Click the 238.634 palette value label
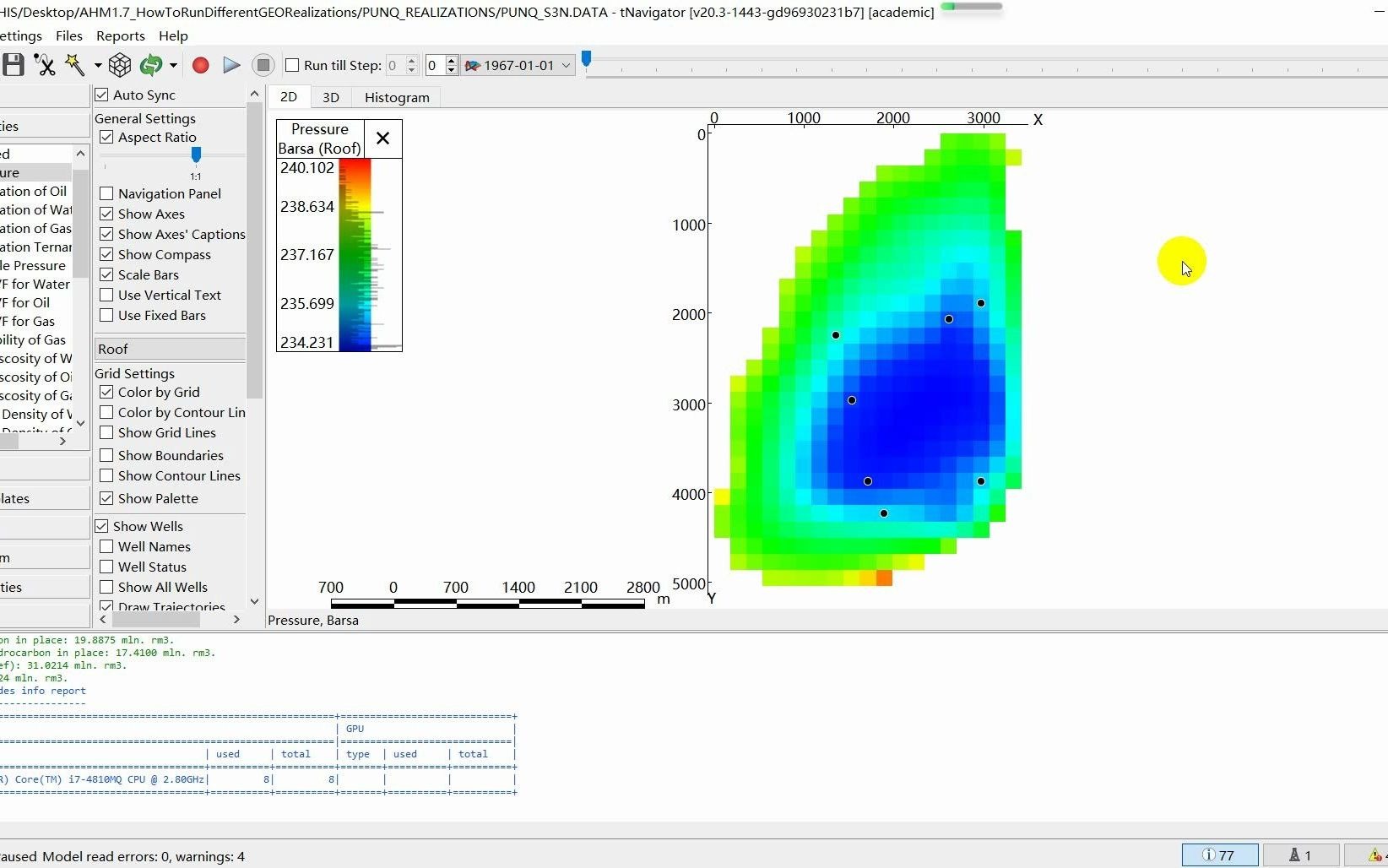 [307, 206]
